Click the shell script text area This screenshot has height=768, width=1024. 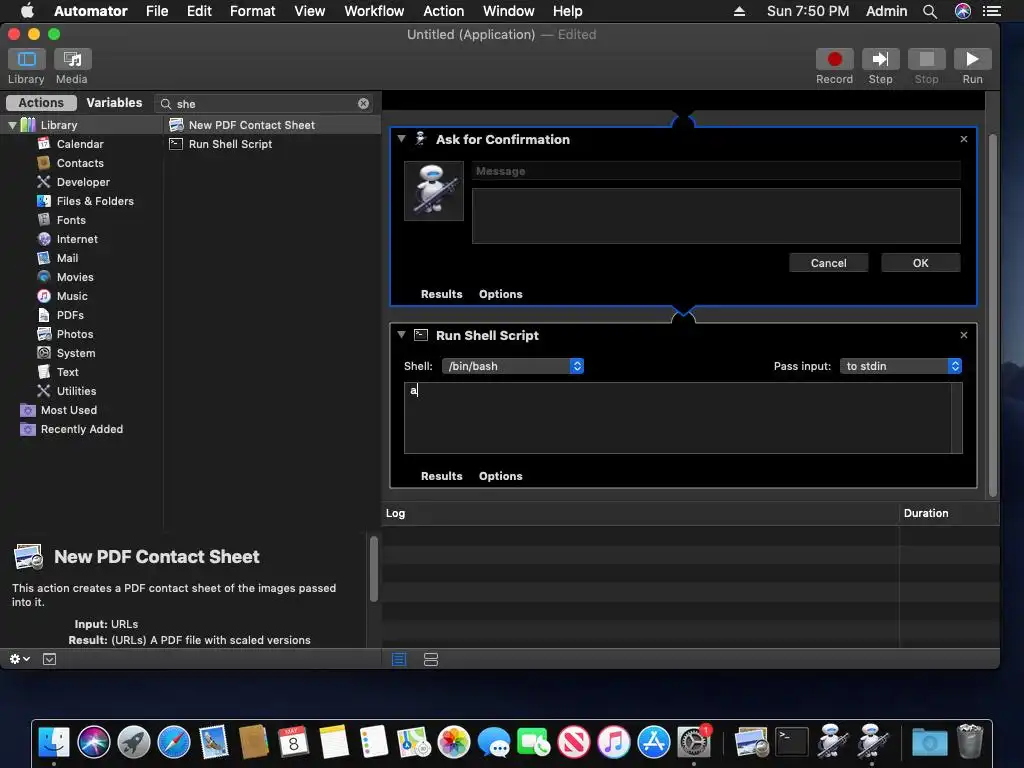678,418
